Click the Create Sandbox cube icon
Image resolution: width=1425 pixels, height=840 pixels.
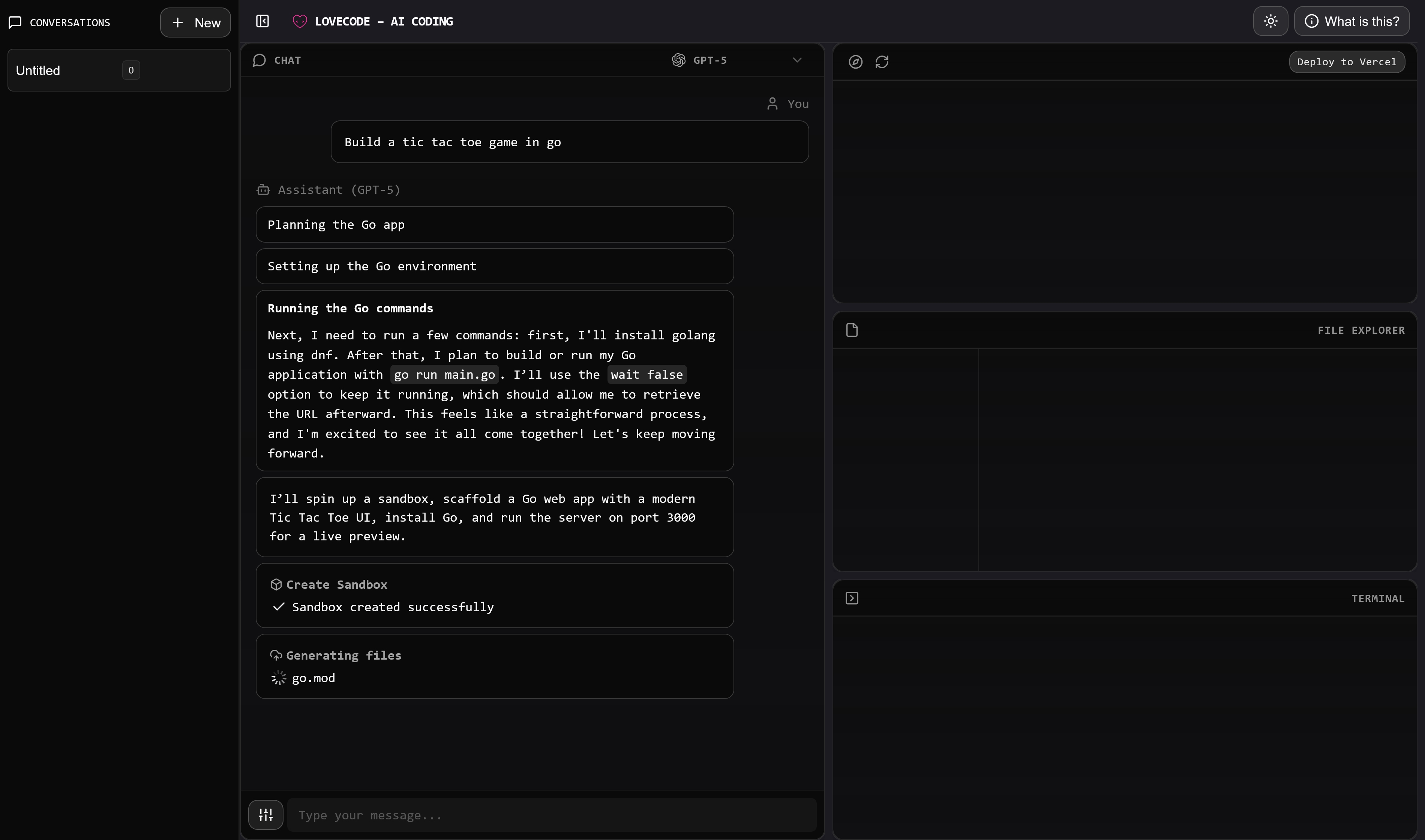pyautogui.click(x=276, y=585)
